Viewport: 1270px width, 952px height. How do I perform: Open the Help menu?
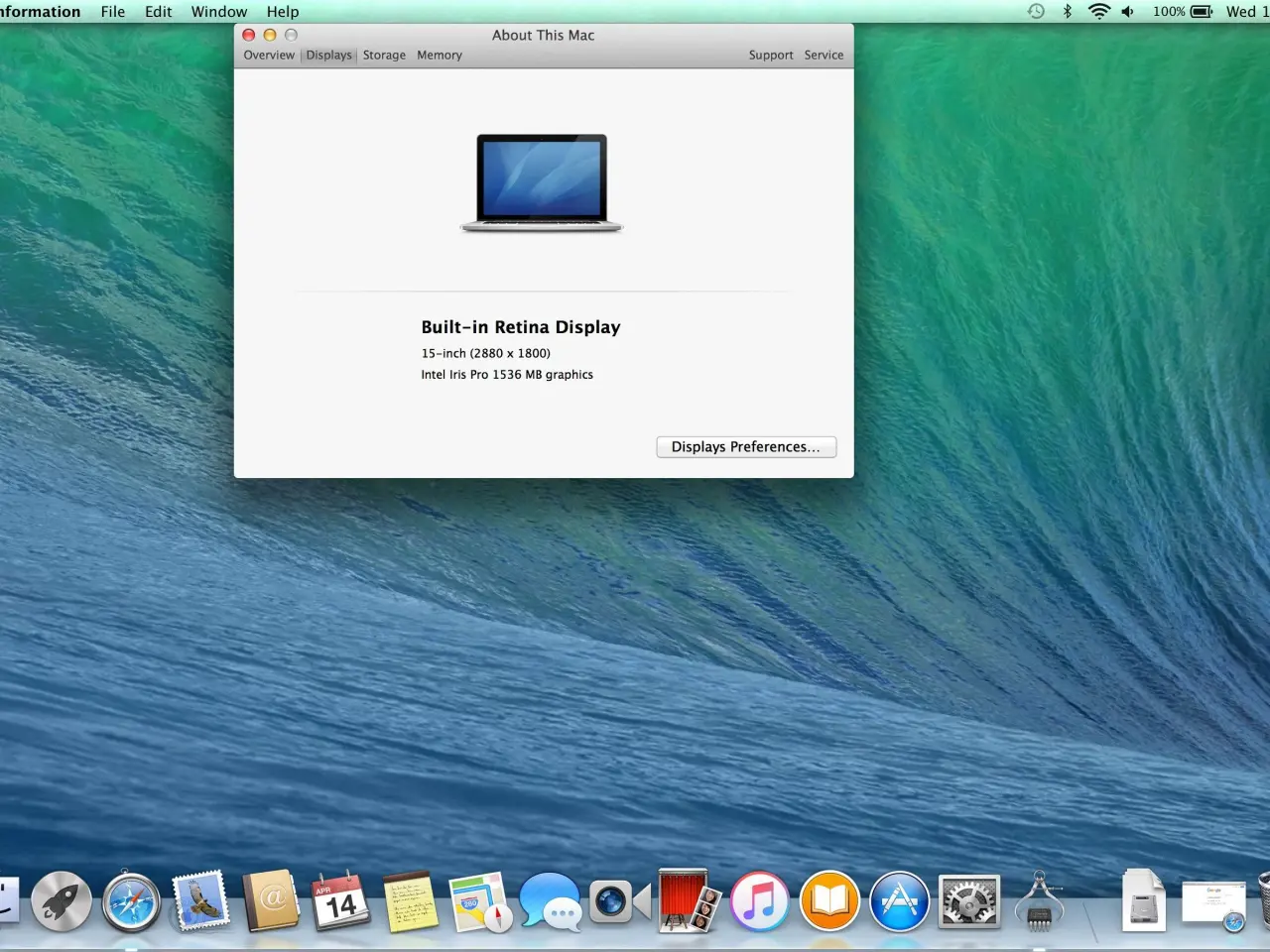click(283, 12)
